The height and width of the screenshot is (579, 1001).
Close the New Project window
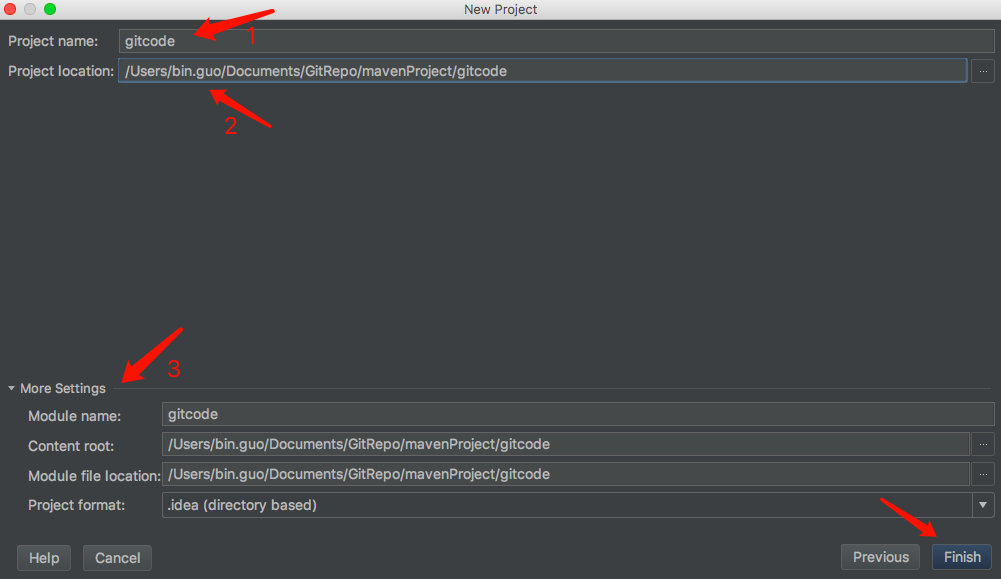10,9
